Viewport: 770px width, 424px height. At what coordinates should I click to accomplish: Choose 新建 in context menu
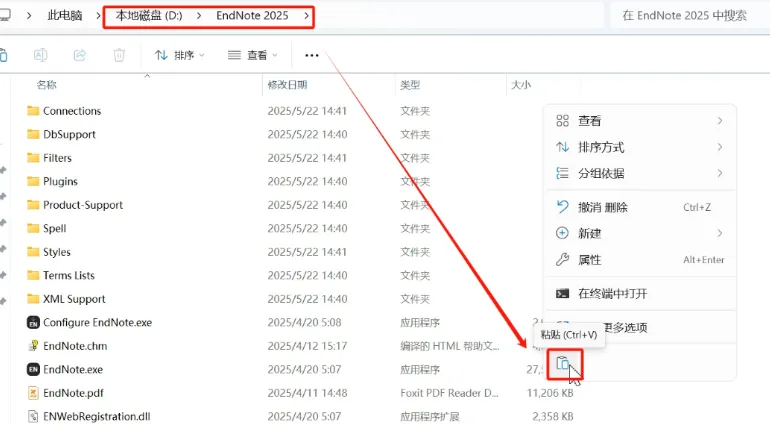[640, 233]
